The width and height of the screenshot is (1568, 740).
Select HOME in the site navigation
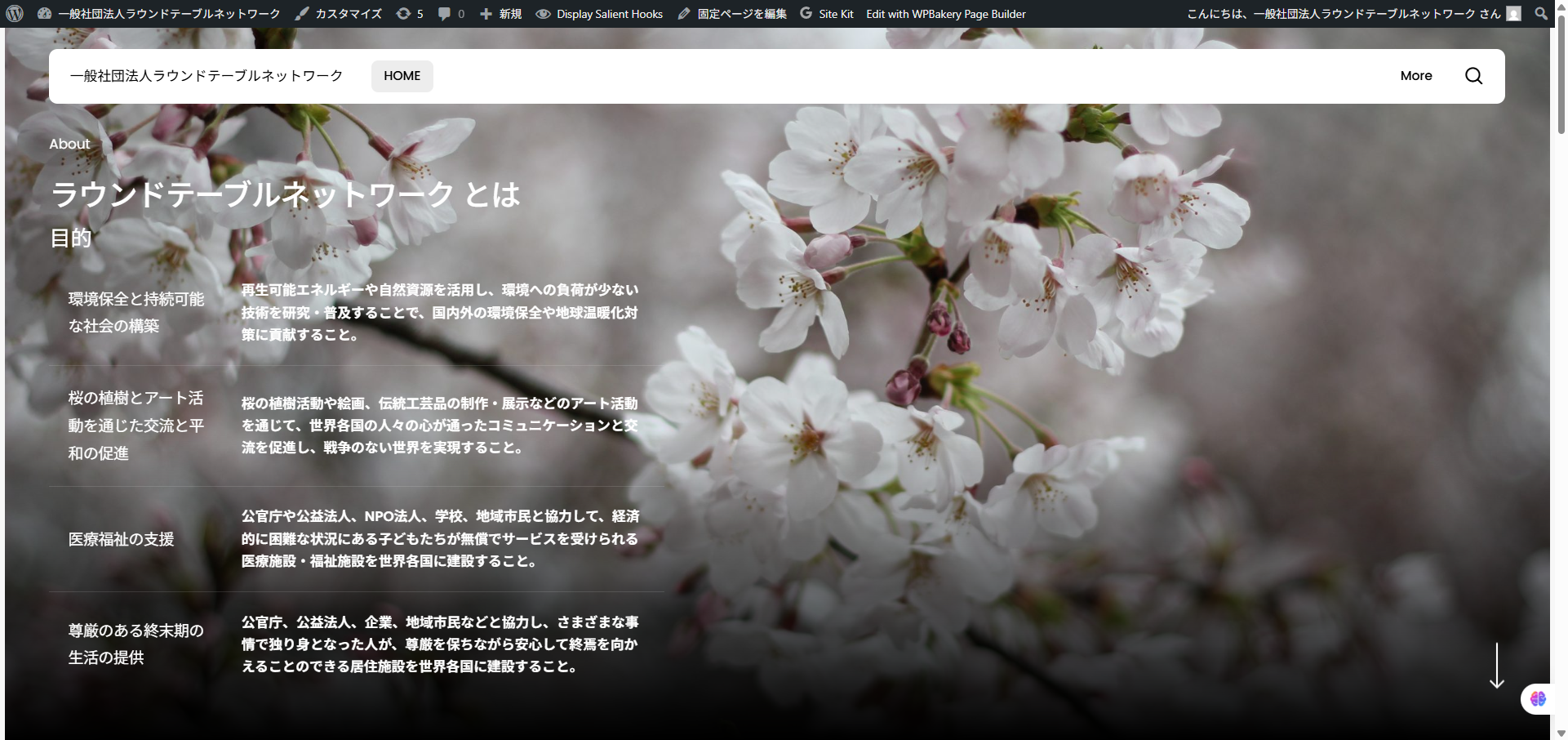coord(402,75)
